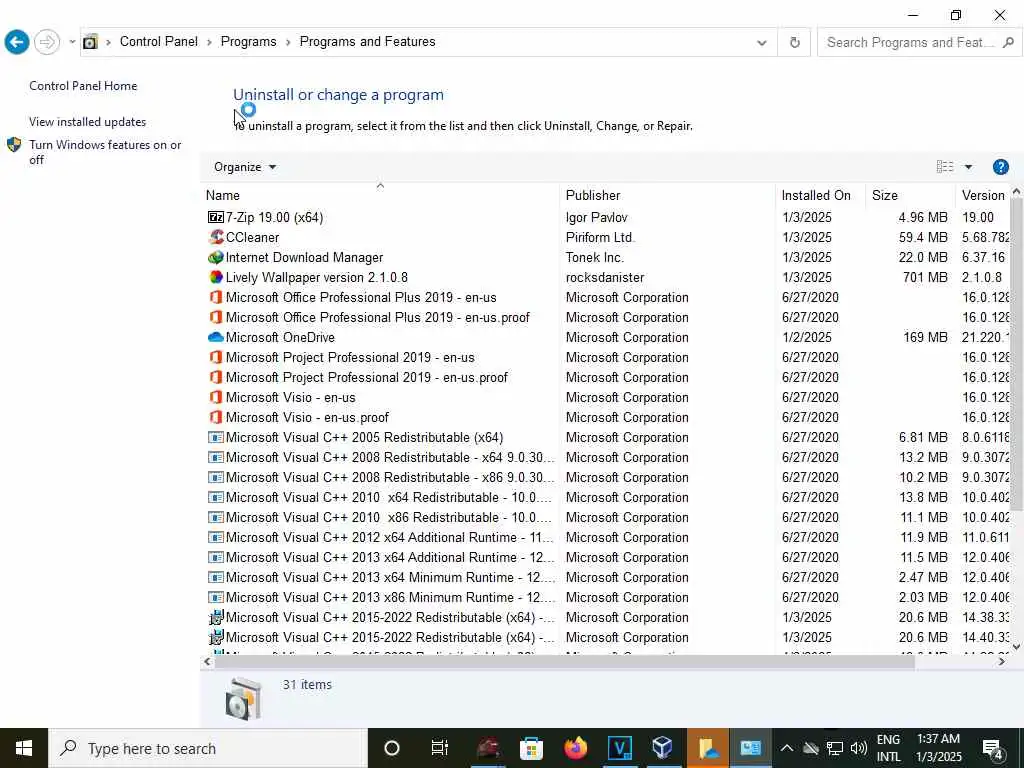Select Microsoft Project Professional 2019 - en-us.proof
1024x768 pixels.
tap(366, 377)
